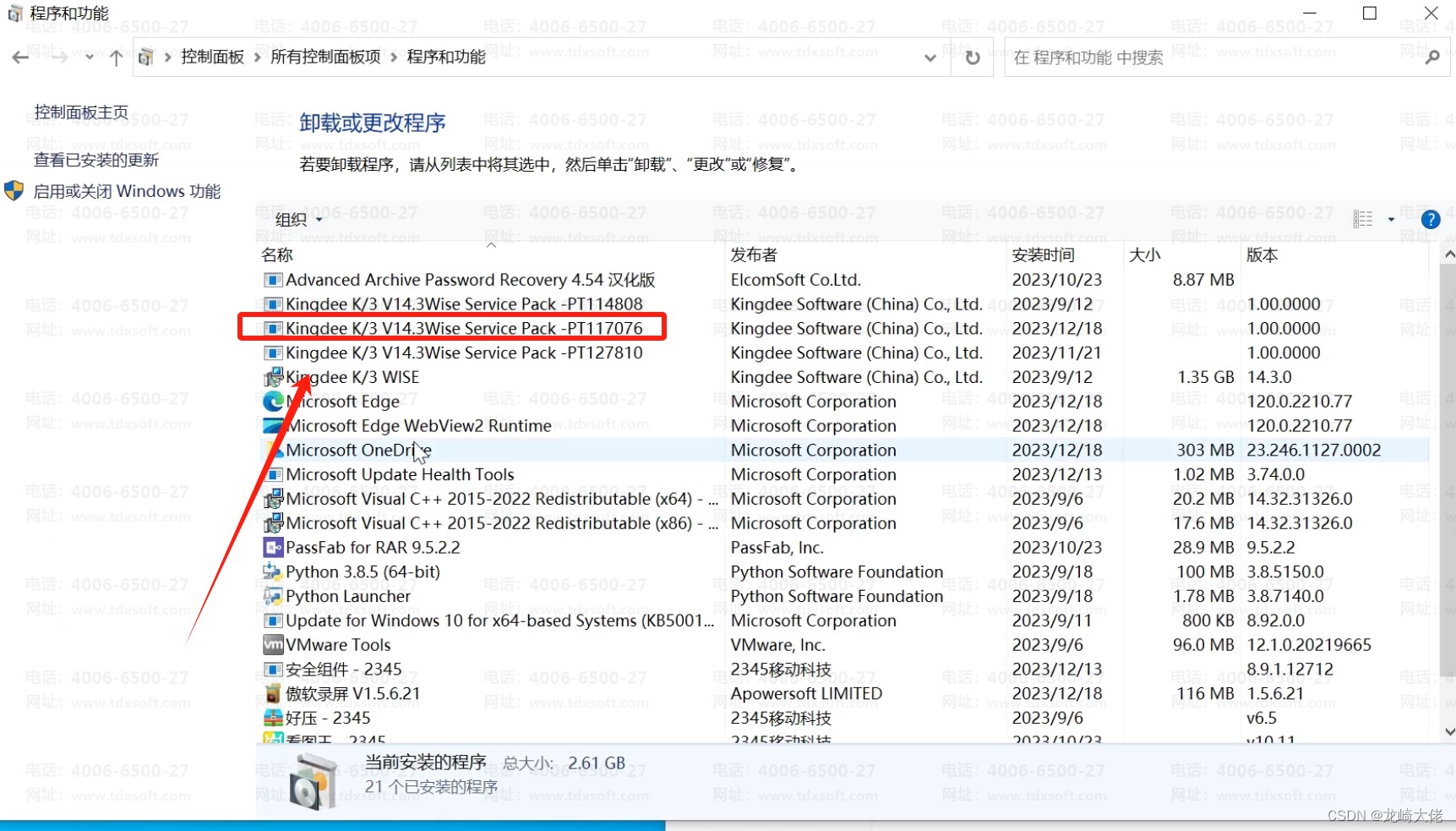Sort by the 大小 column header
The image size is (1456, 831).
tap(1145, 255)
